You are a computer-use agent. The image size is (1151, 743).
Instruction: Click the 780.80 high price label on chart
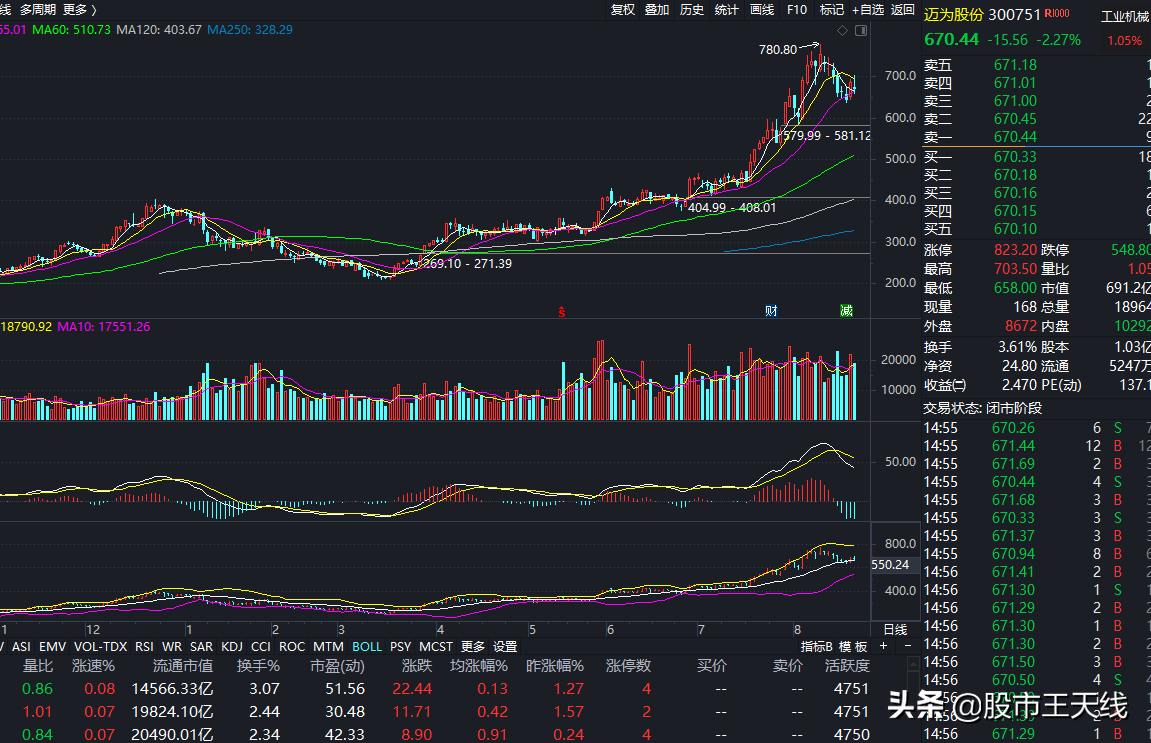777,50
